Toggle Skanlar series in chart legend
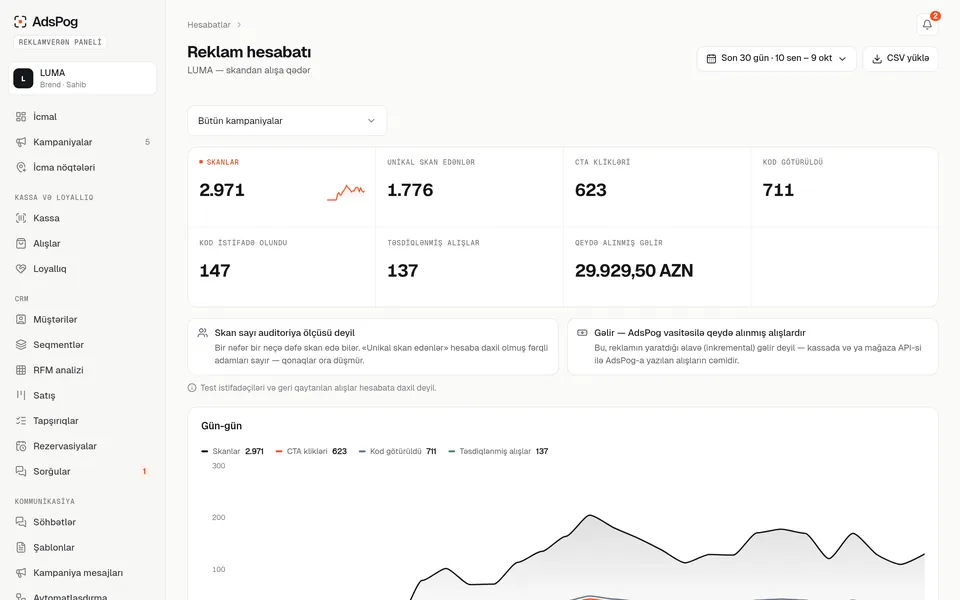The image size is (960, 600). [x=232, y=451]
